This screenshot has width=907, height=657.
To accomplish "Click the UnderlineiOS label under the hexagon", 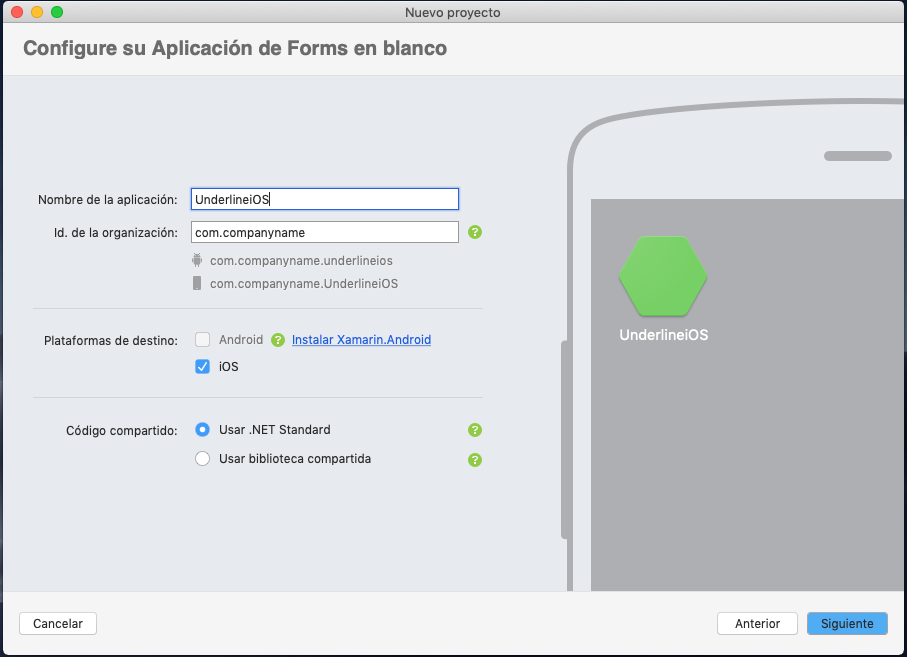I will (662, 335).
